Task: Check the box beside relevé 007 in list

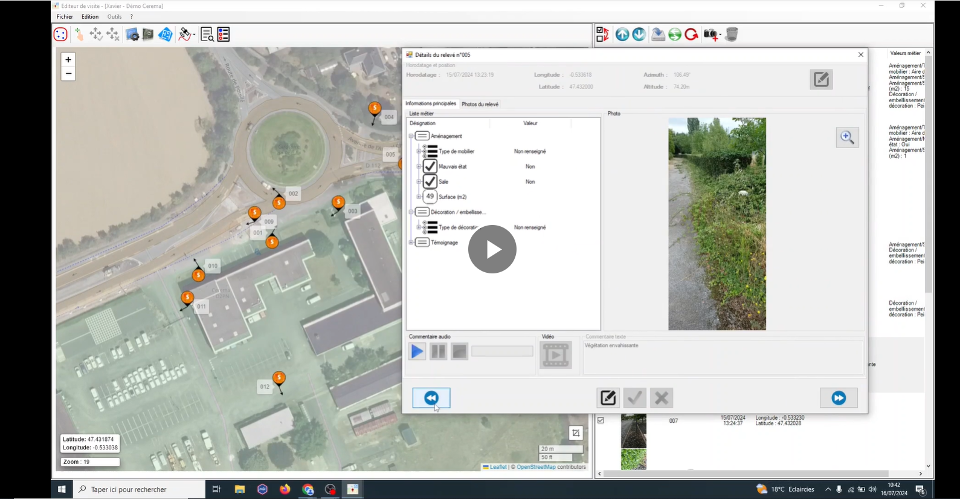Action: [601, 421]
